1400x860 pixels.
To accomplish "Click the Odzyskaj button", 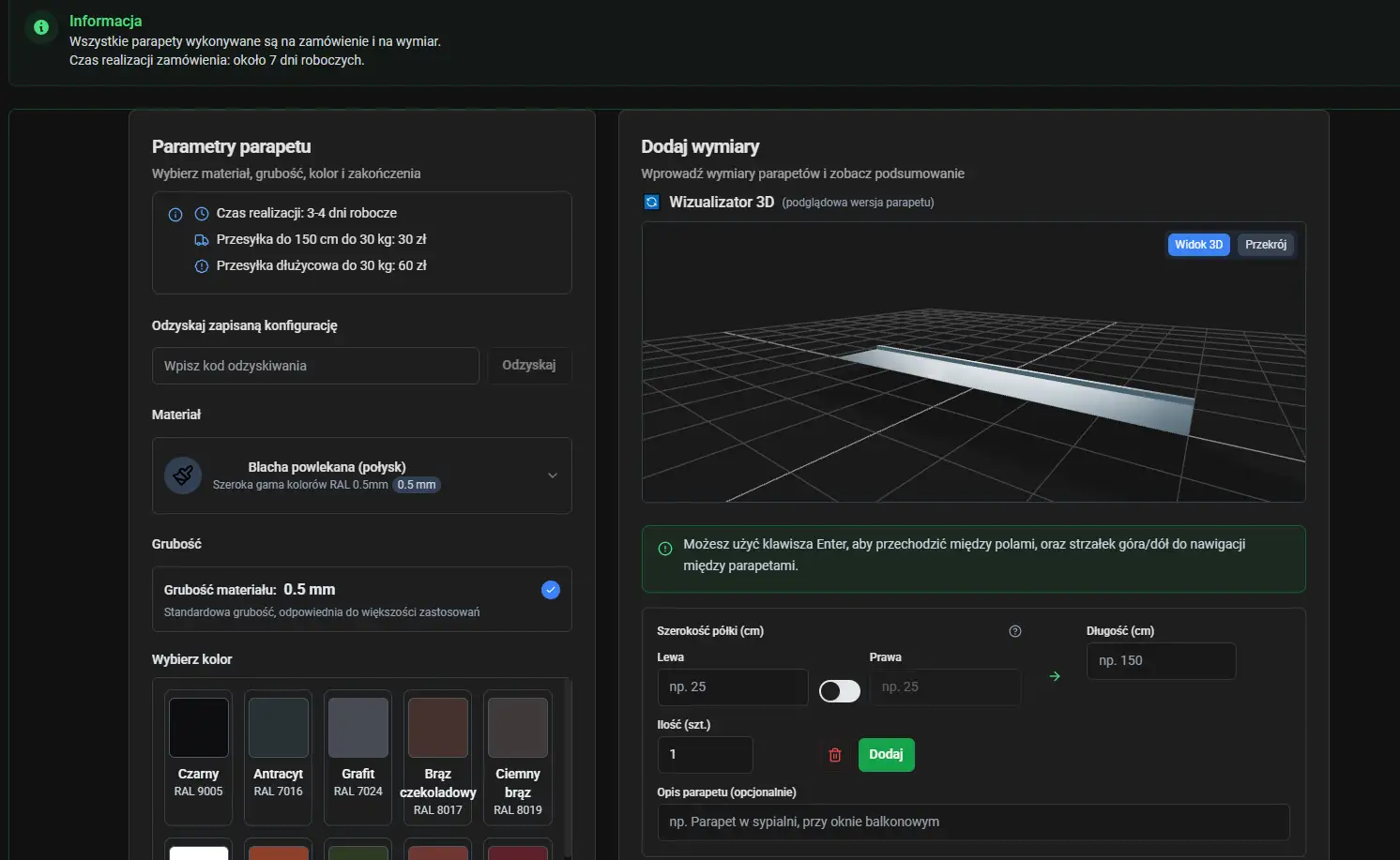I will pyautogui.click(x=529, y=366).
